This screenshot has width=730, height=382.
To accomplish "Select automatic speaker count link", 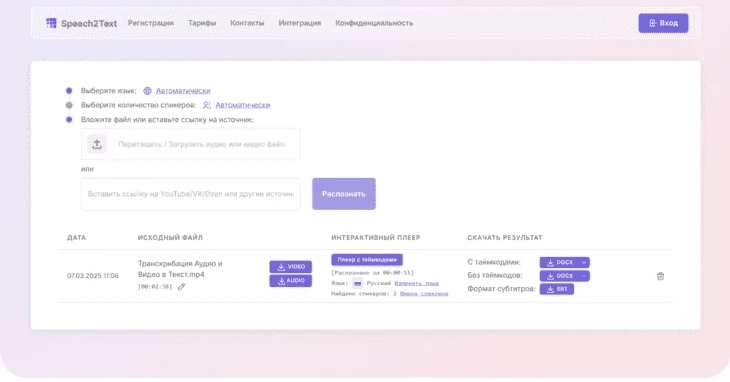I will click(x=243, y=105).
